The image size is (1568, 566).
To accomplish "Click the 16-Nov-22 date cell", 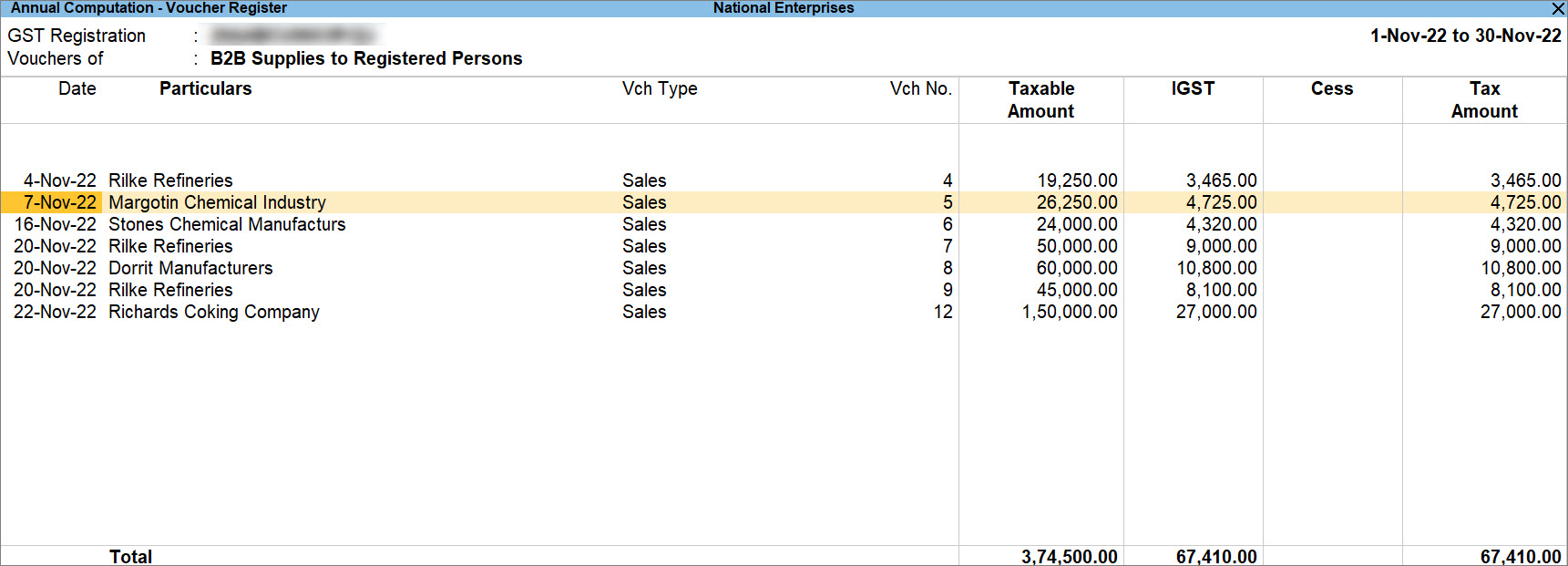I will [55, 224].
